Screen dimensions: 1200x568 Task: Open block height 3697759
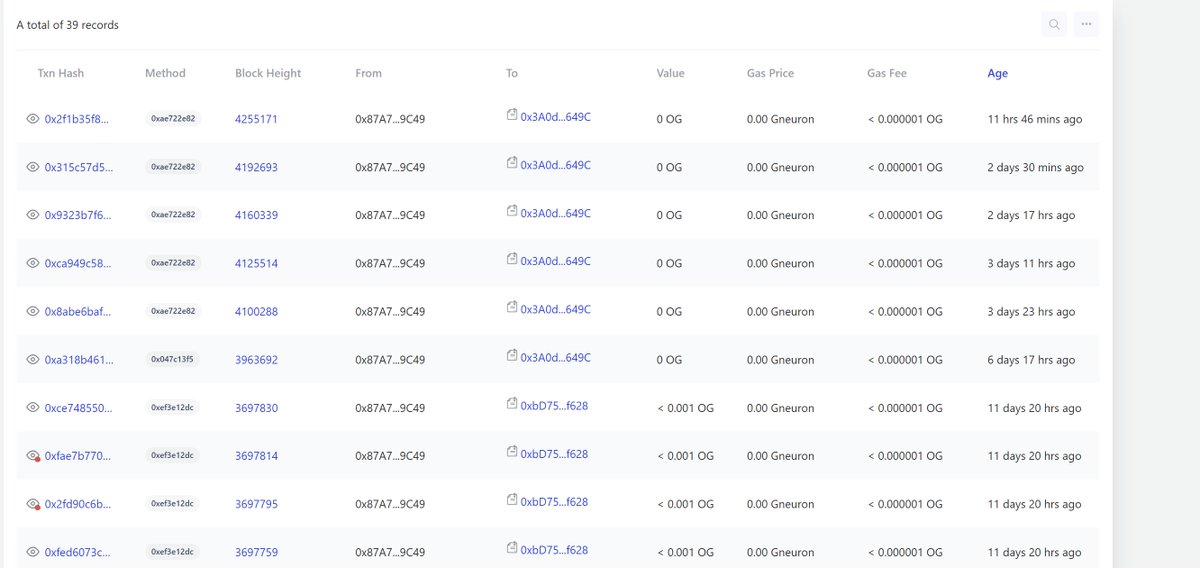pyautogui.click(x=256, y=552)
